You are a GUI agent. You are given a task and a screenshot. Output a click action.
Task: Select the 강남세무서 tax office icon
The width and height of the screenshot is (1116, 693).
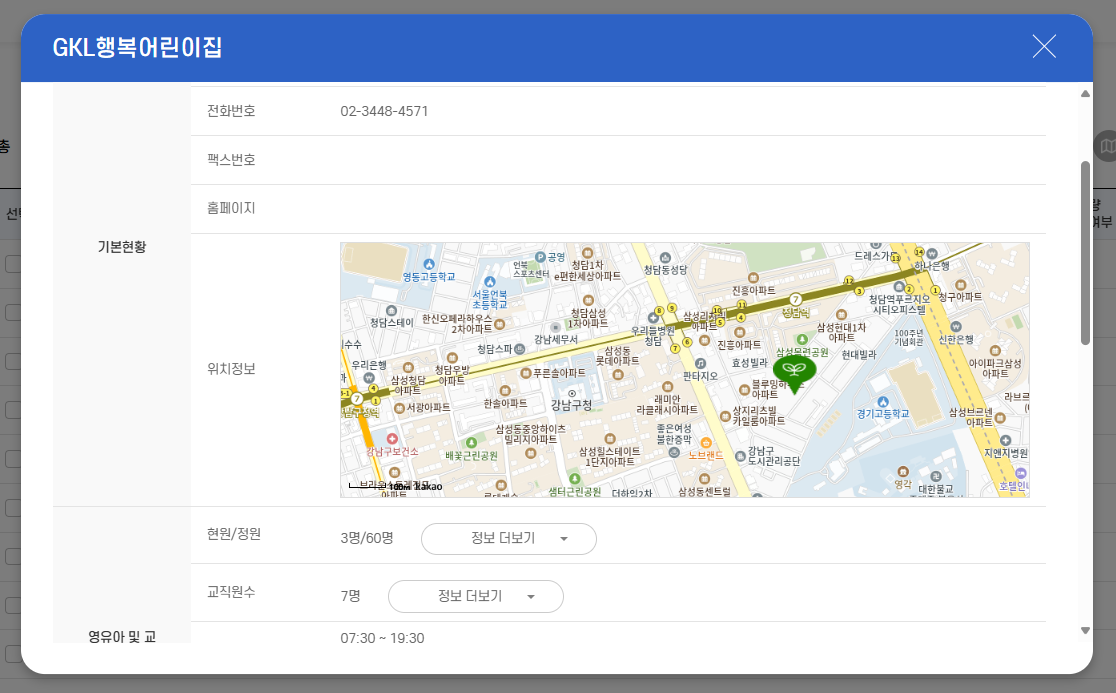tap(555, 328)
